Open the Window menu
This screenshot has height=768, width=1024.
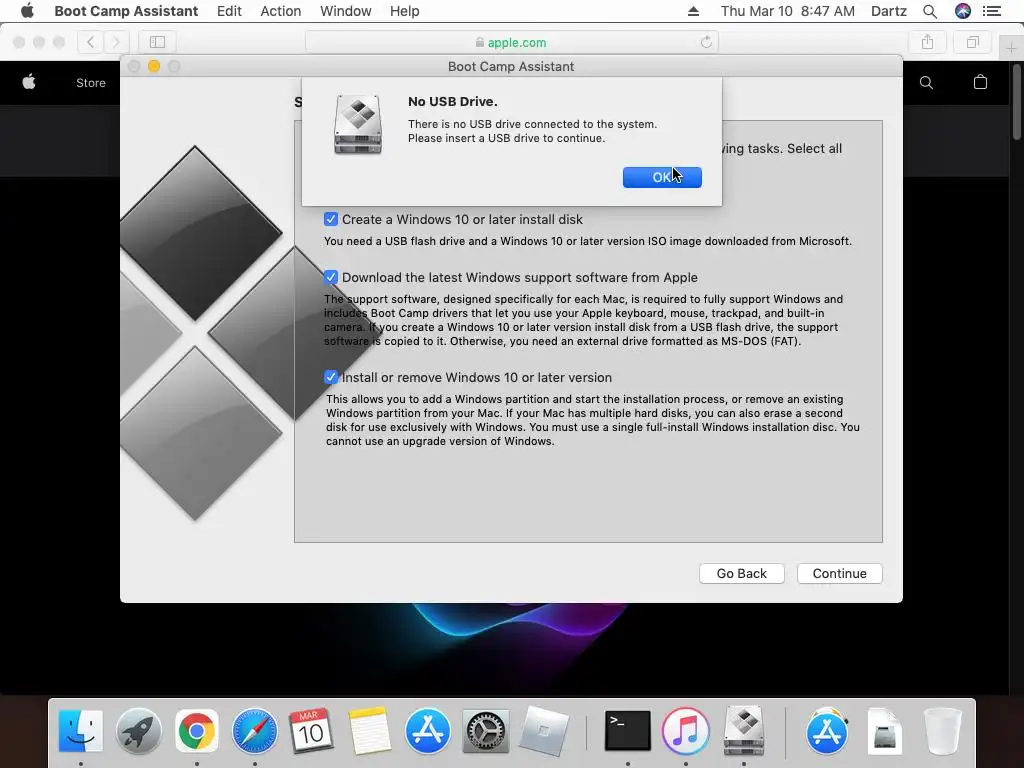345,11
